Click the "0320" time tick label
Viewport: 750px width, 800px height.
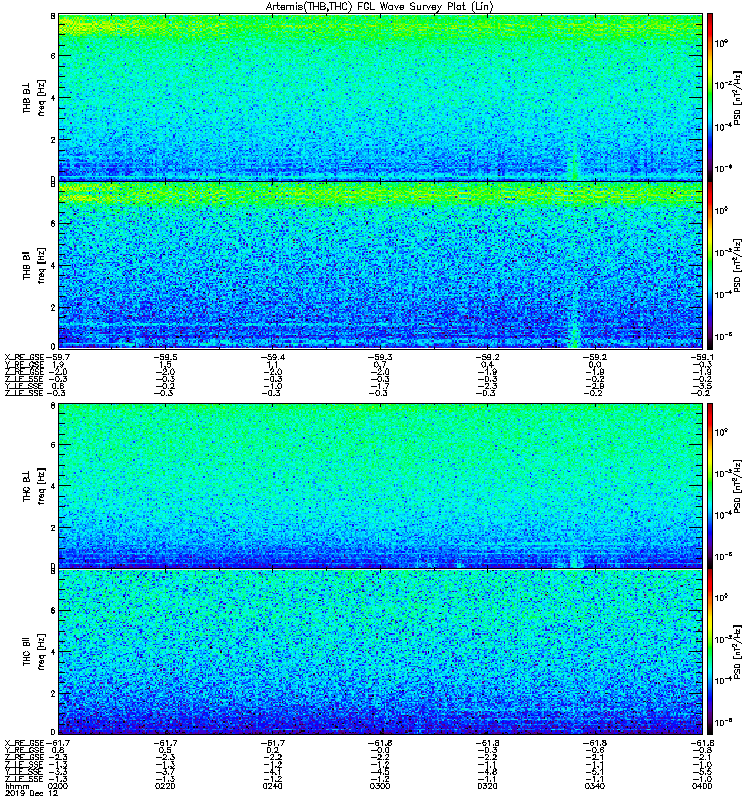[488, 786]
